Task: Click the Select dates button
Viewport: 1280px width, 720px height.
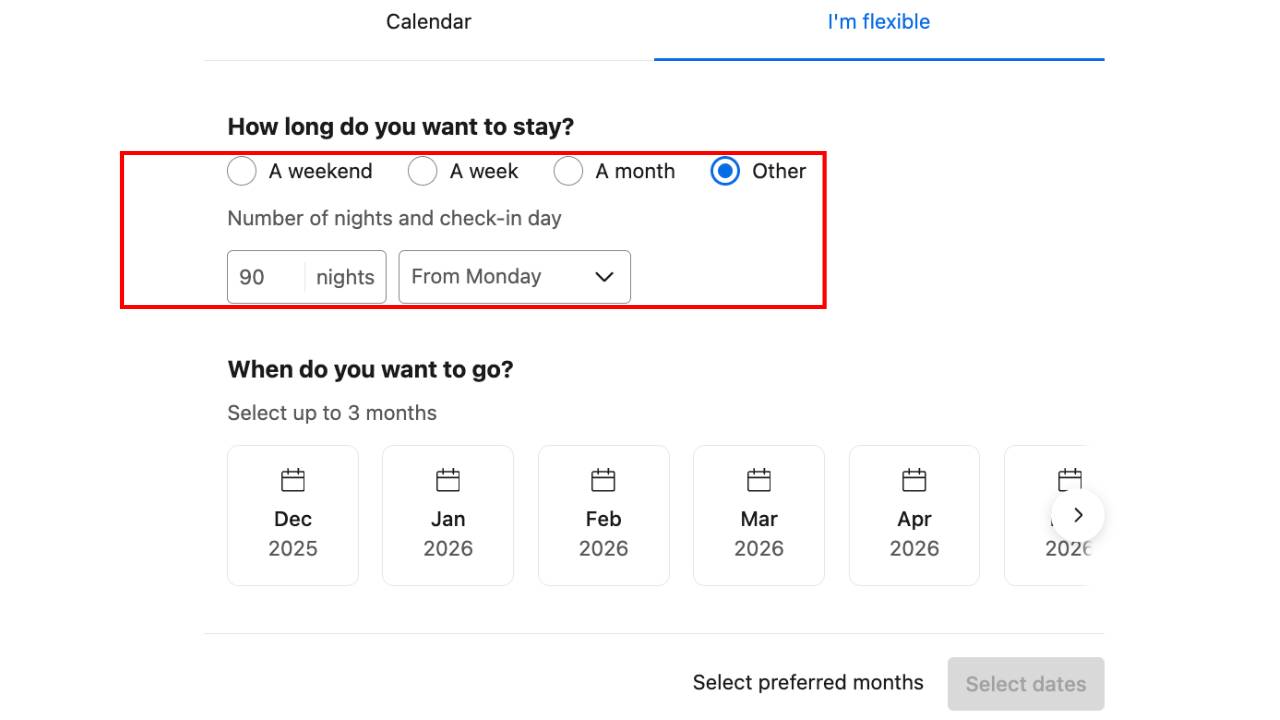Action: pos(1025,684)
